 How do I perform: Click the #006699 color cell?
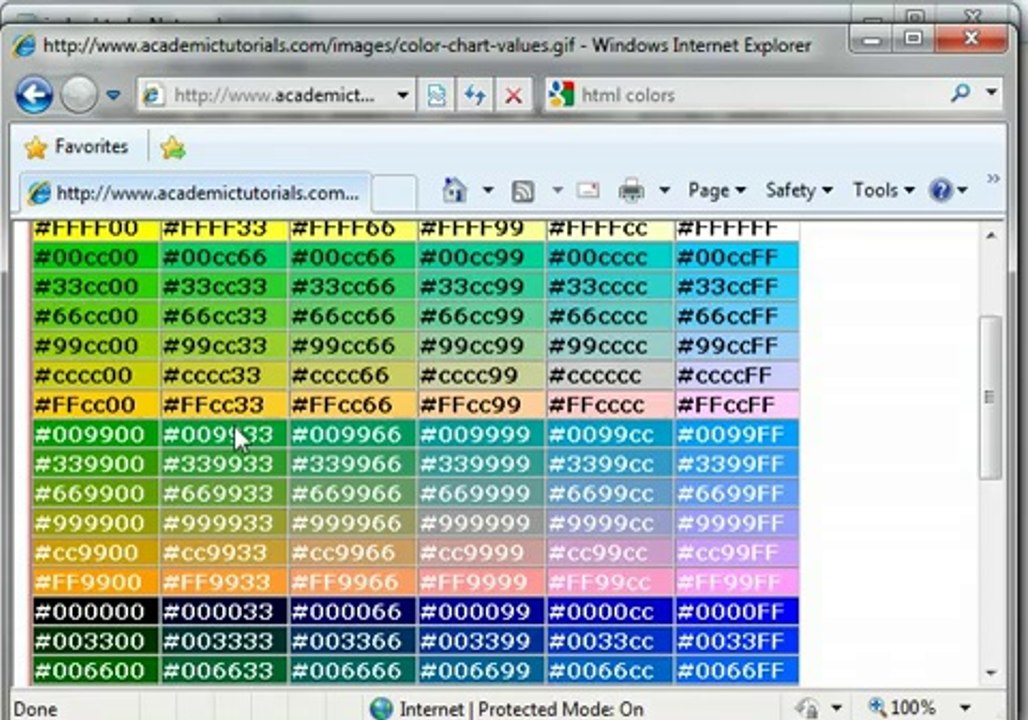[481, 670]
